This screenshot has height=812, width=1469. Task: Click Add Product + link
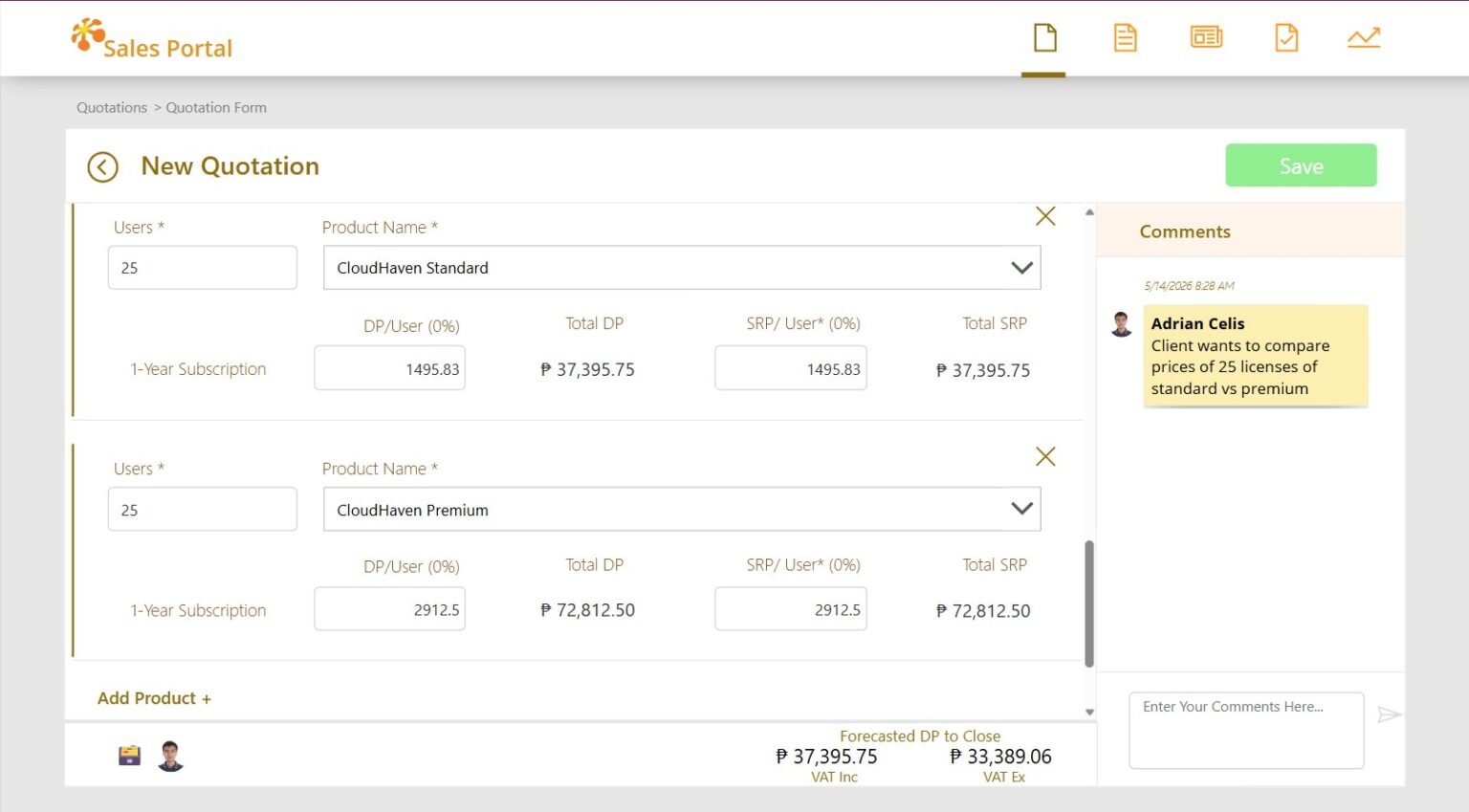pyautogui.click(x=154, y=698)
